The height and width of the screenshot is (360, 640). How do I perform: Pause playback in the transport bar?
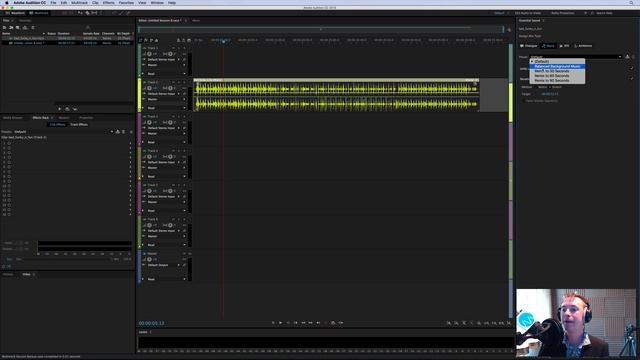[288, 322]
